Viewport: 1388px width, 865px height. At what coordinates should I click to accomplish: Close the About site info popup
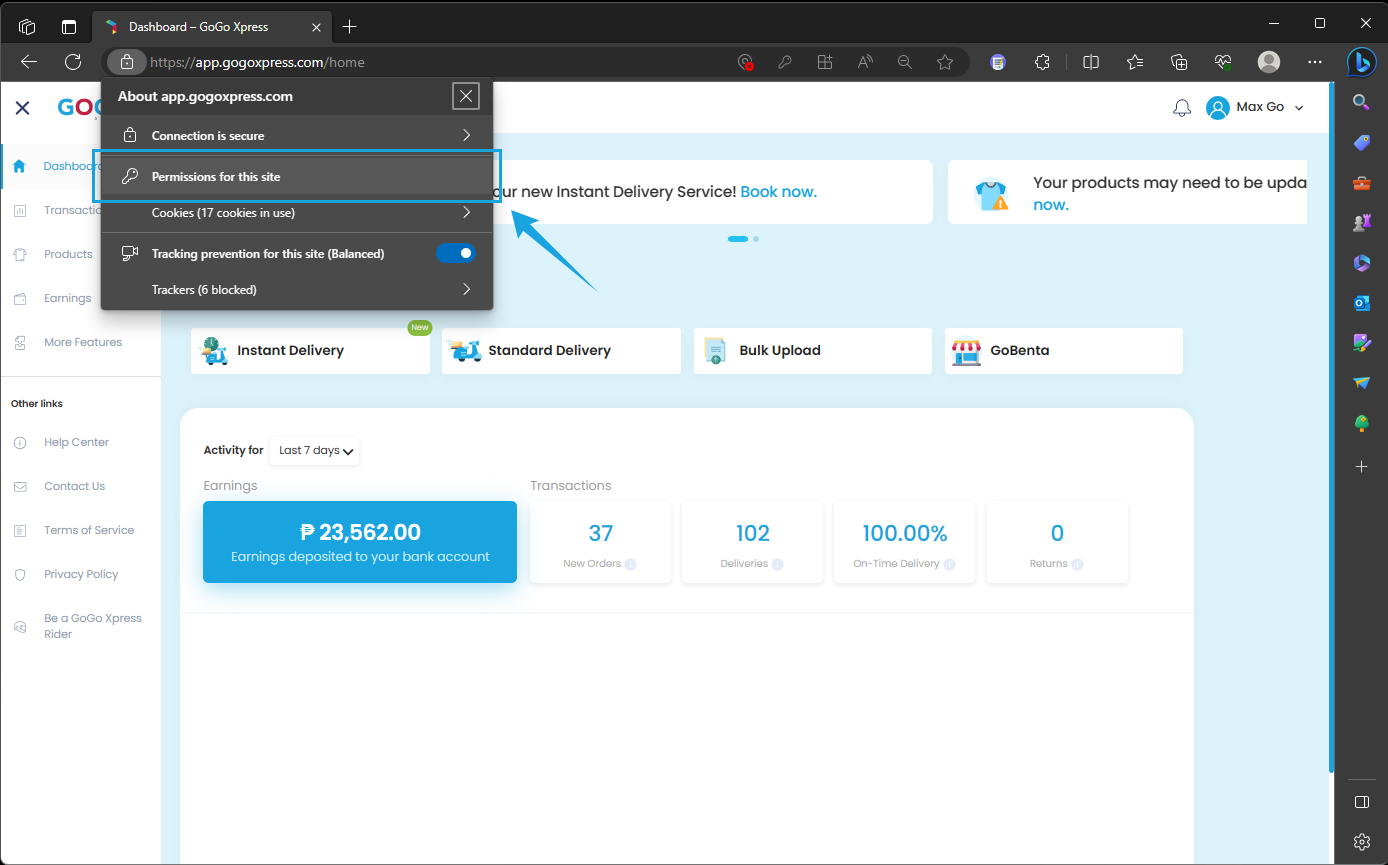point(465,96)
